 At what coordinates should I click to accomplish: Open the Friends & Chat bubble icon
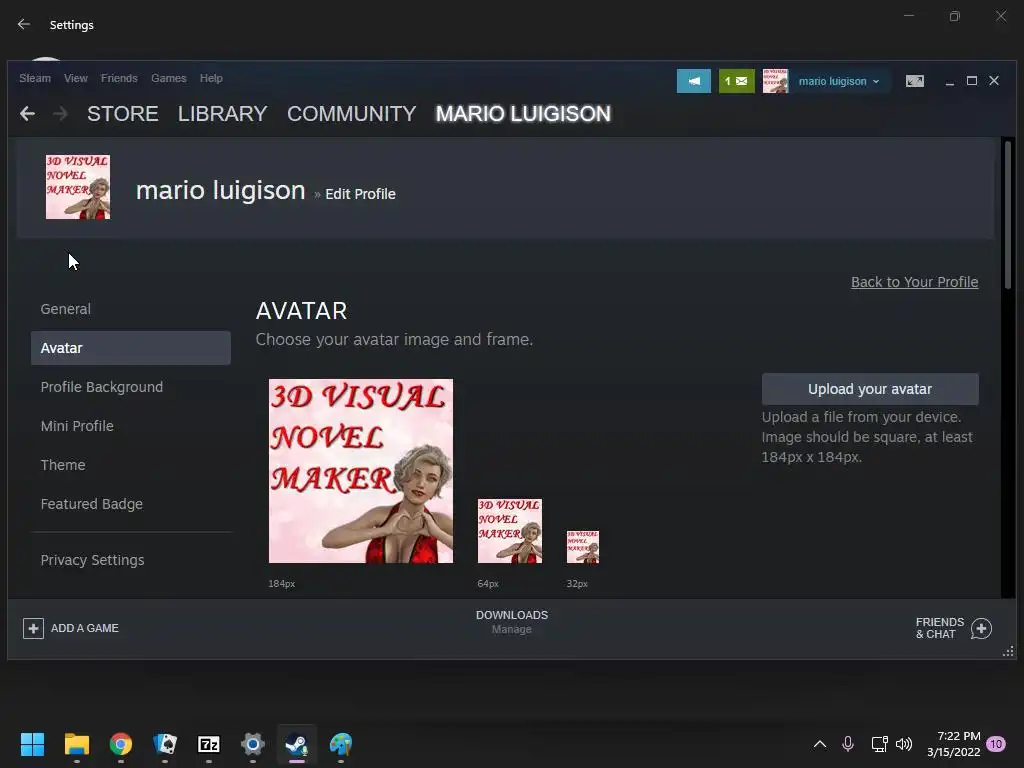click(x=981, y=628)
